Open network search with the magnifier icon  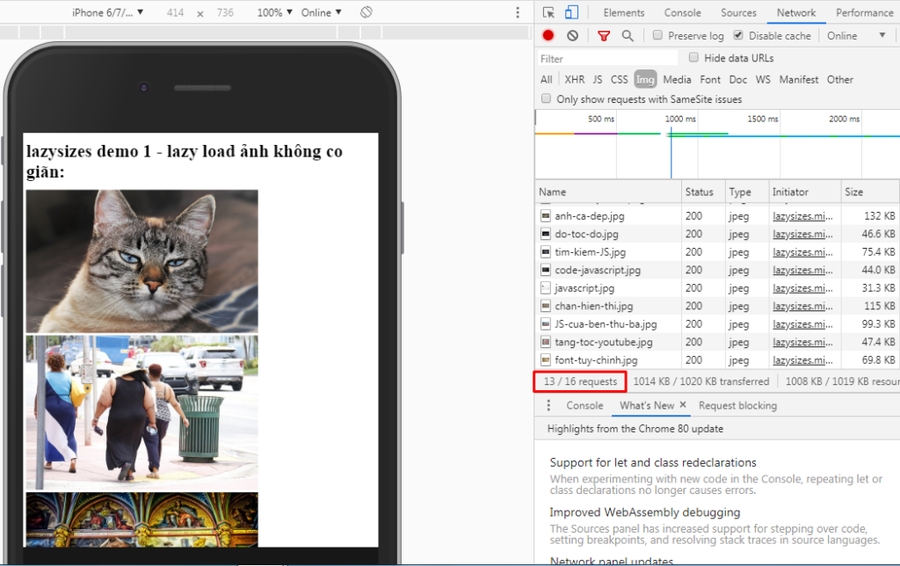pos(627,36)
